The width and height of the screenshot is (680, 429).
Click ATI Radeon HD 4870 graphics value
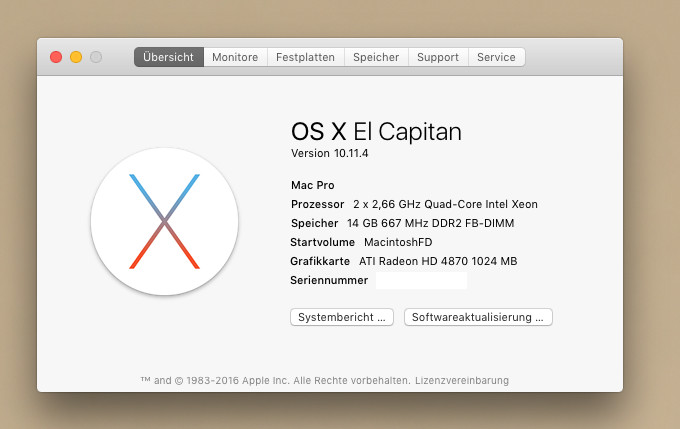438,261
